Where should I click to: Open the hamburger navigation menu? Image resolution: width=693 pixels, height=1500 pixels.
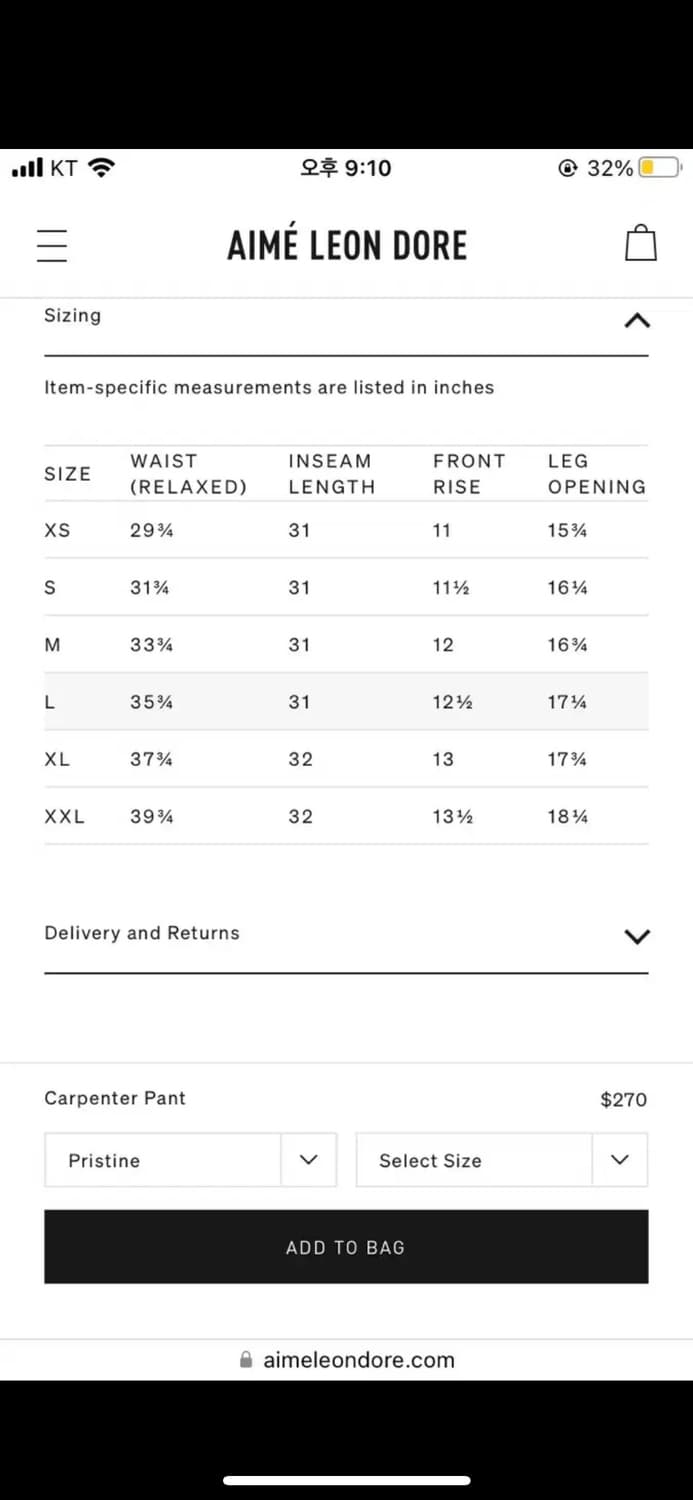52,246
